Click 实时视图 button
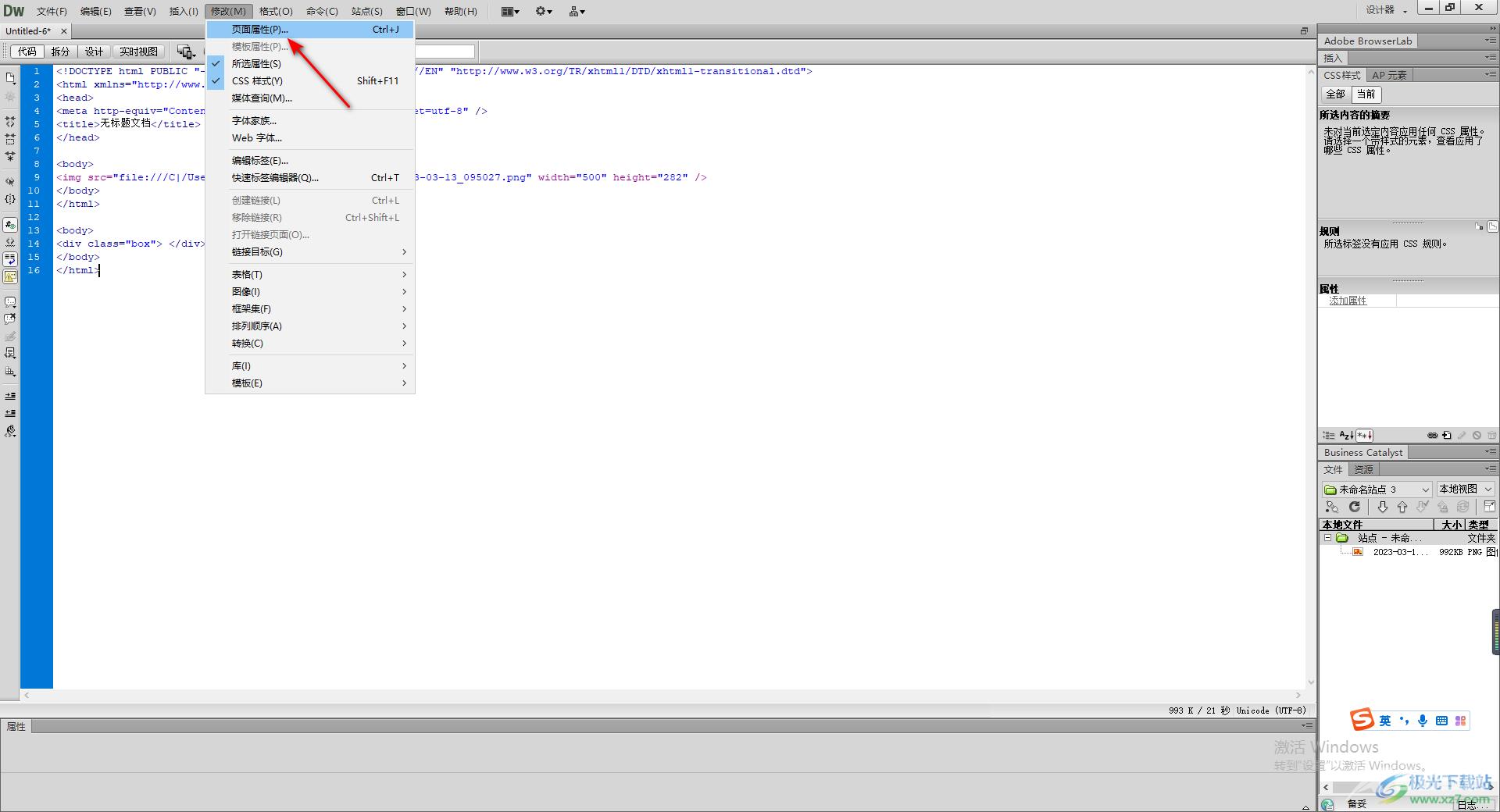The width and height of the screenshot is (1500, 812). coord(138,52)
